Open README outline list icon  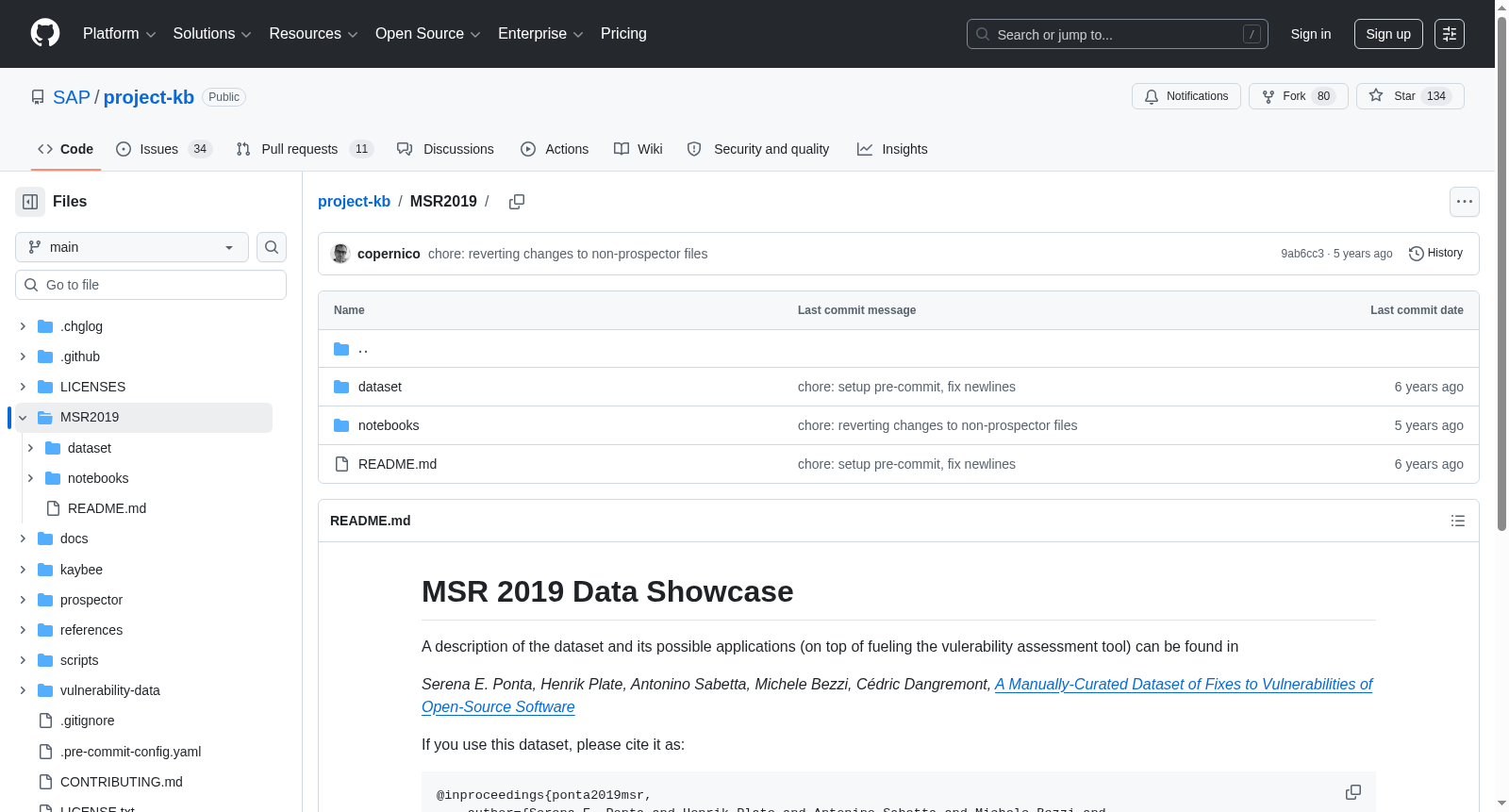(x=1458, y=521)
